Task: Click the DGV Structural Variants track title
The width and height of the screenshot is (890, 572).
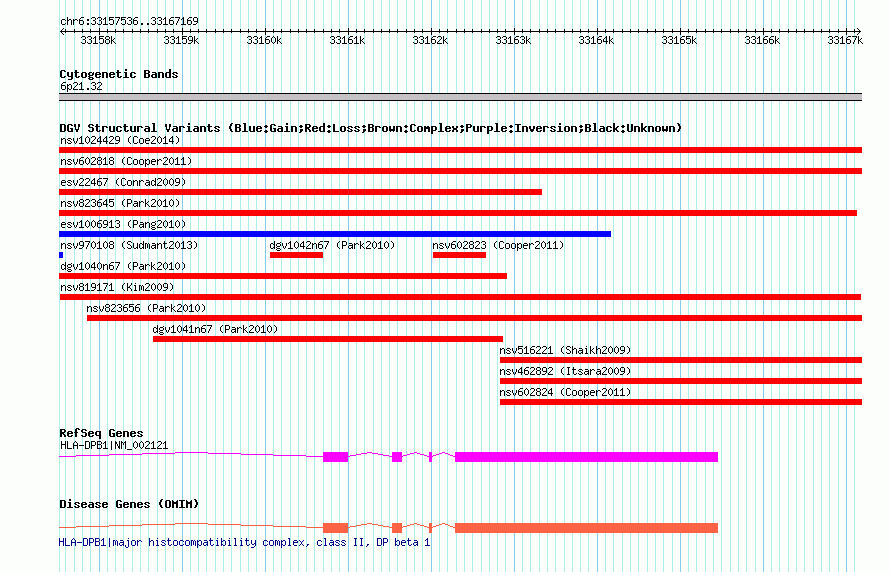Action: pos(371,128)
